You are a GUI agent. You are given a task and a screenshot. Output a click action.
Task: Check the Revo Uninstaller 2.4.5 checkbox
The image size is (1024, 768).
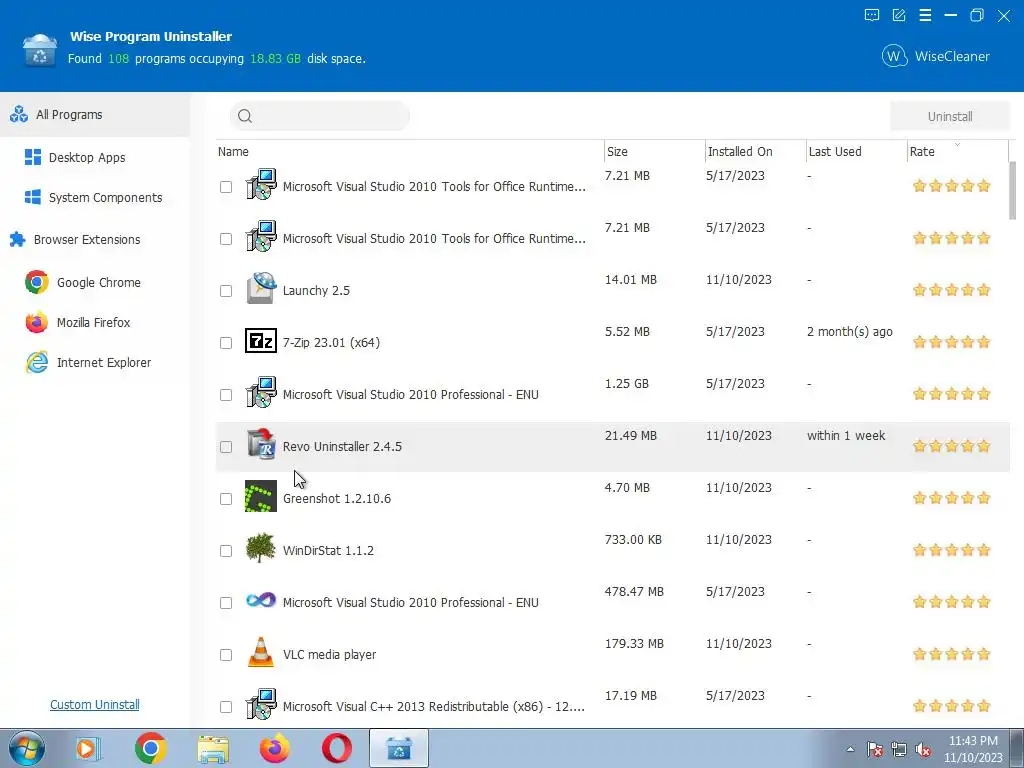226,447
